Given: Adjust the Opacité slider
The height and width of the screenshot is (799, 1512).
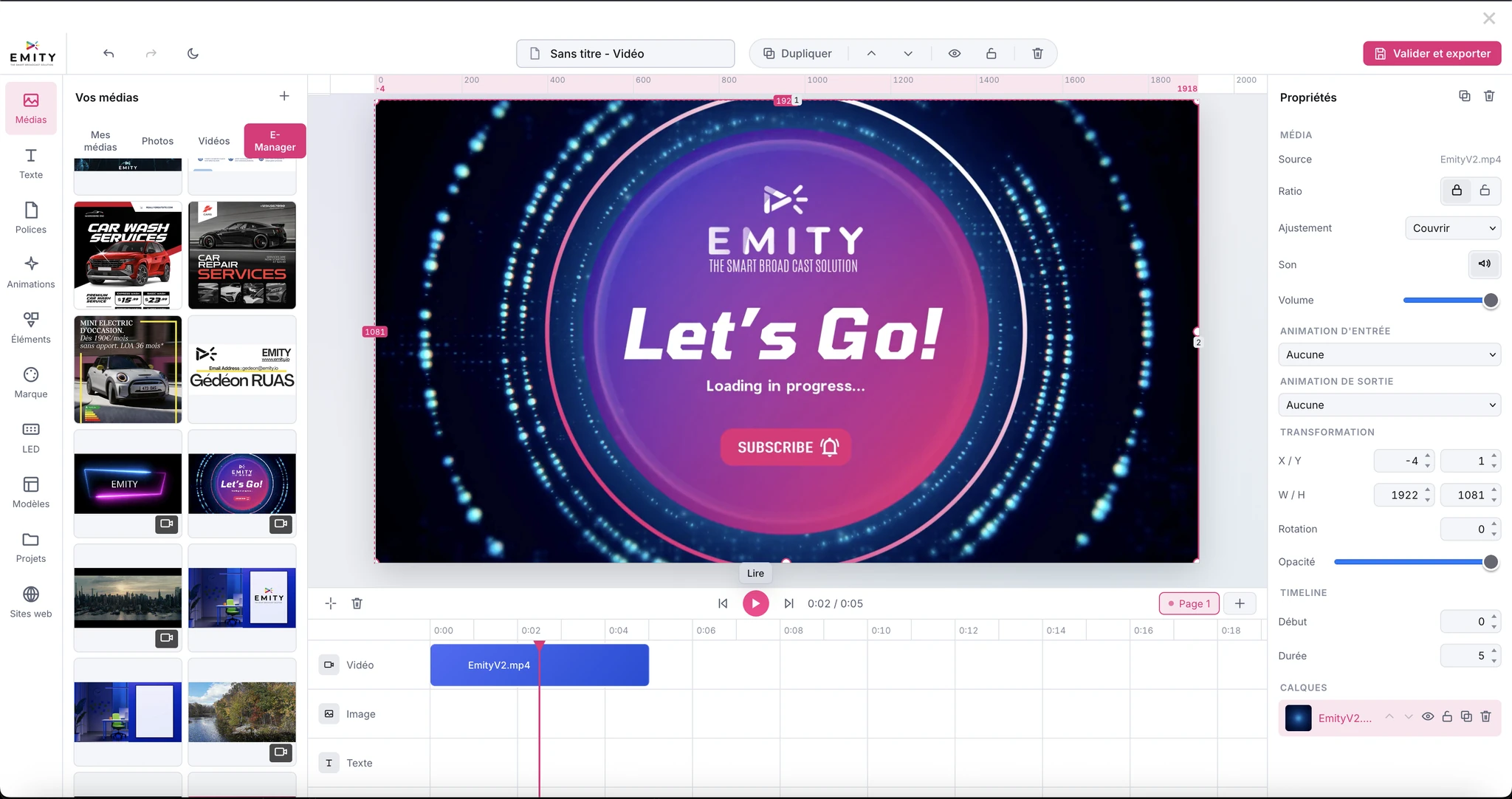Looking at the screenshot, I should 1417,562.
